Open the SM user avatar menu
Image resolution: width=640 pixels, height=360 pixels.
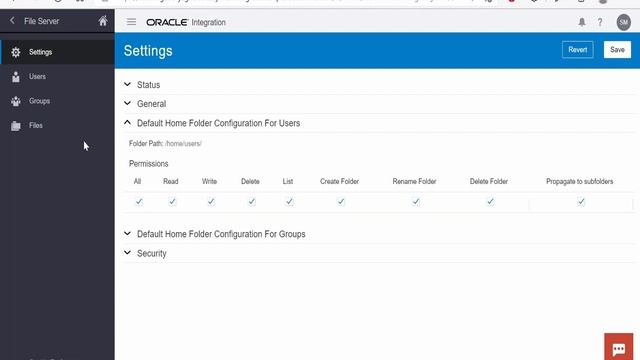(623, 22)
